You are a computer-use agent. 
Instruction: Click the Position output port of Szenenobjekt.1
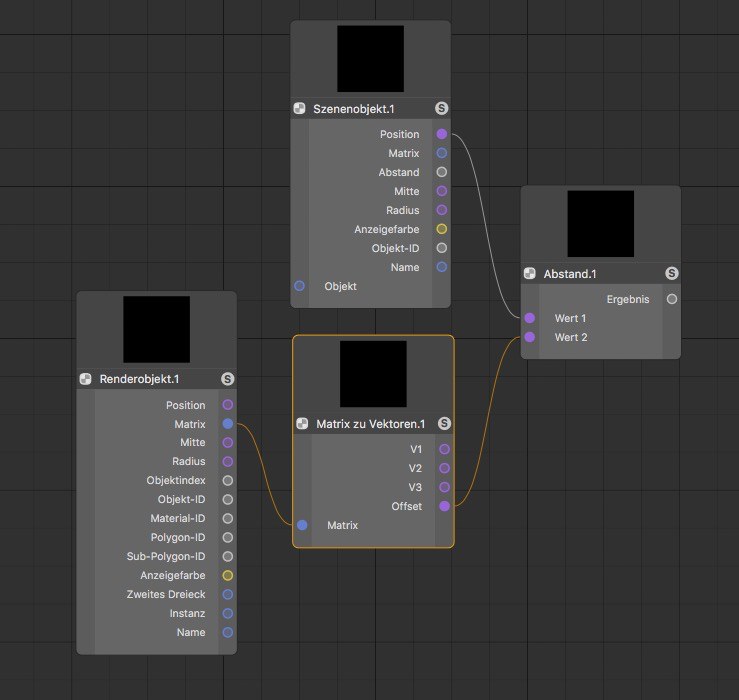click(x=442, y=134)
